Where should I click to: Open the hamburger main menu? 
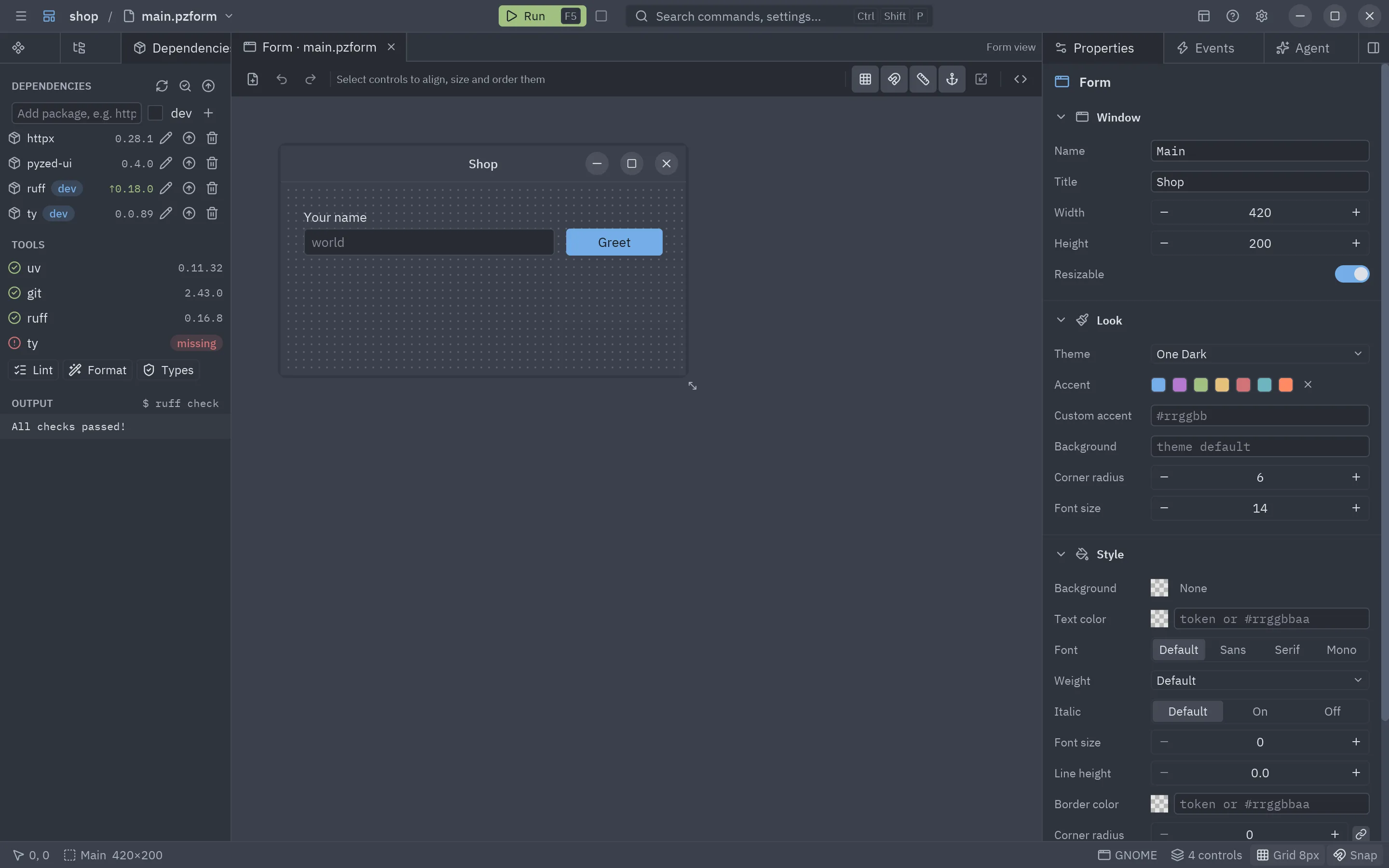click(x=21, y=16)
